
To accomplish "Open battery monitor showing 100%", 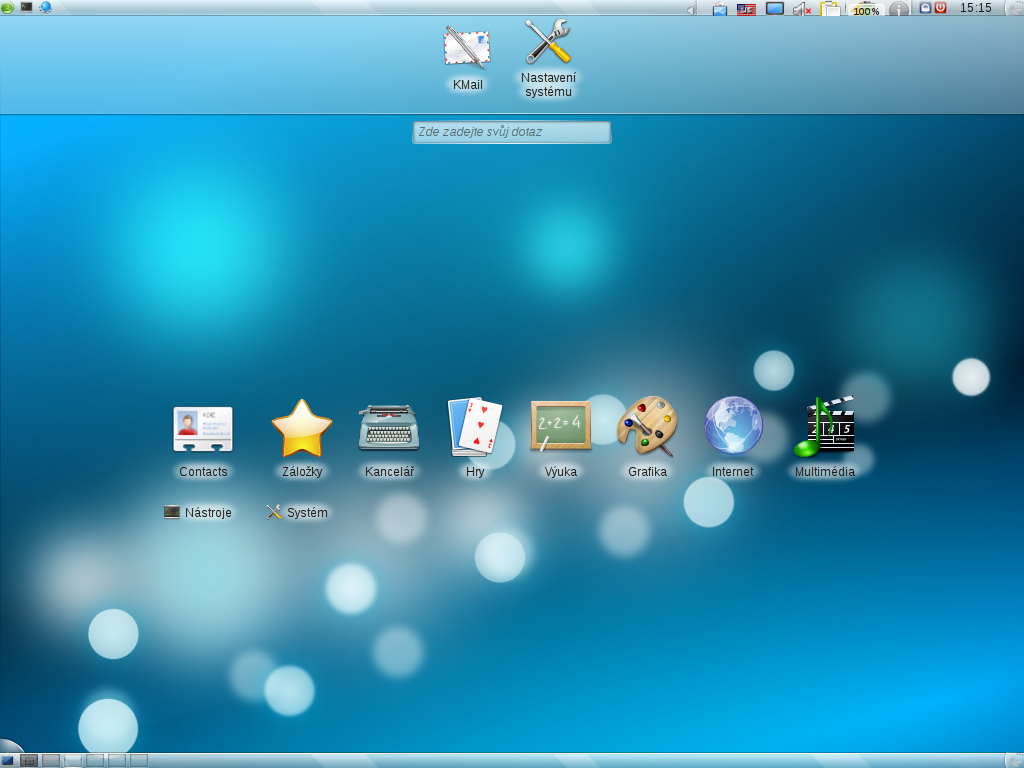I will (x=866, y=9).
